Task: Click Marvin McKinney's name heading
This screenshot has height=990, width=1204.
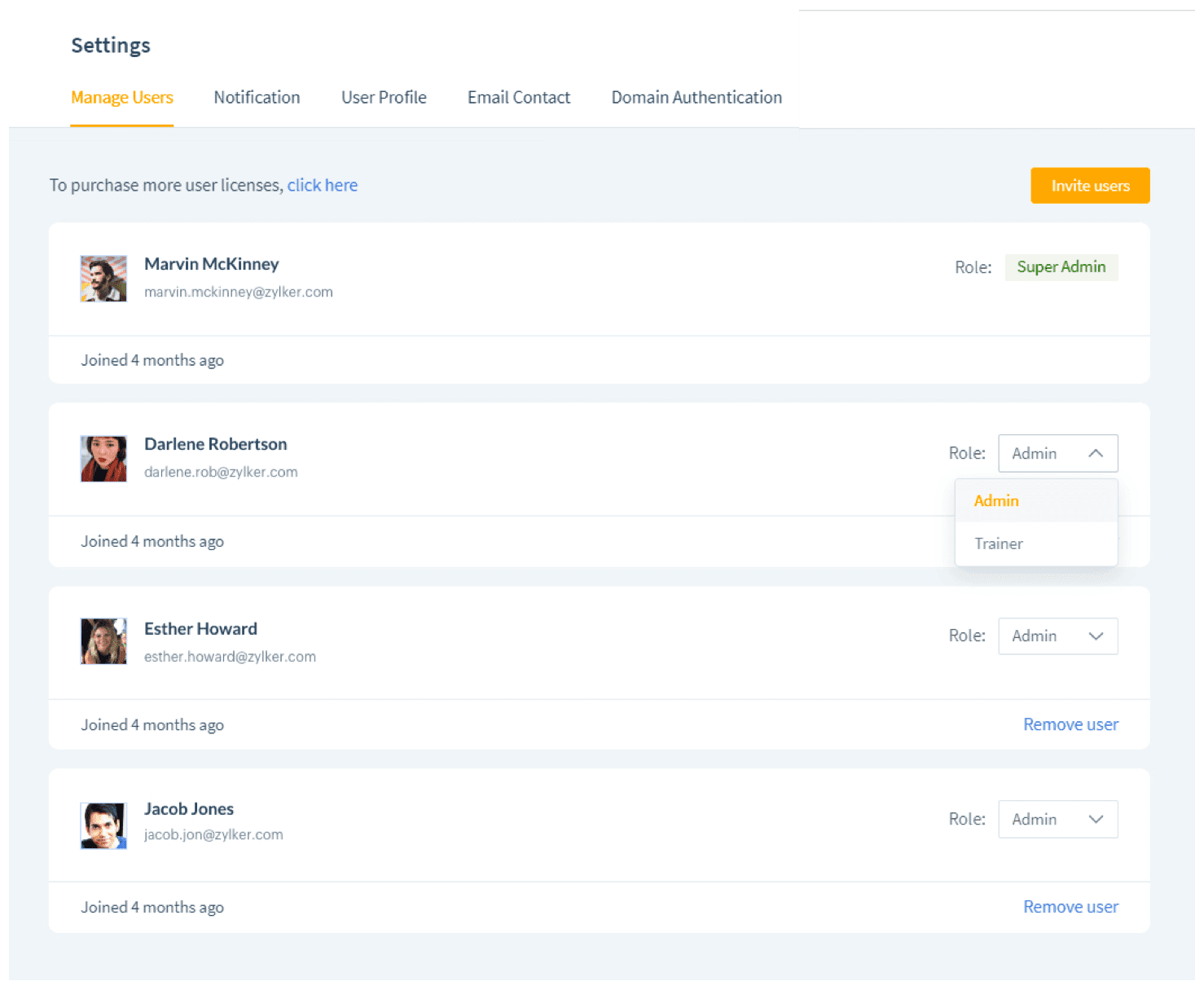Action: tap(212, 264)
